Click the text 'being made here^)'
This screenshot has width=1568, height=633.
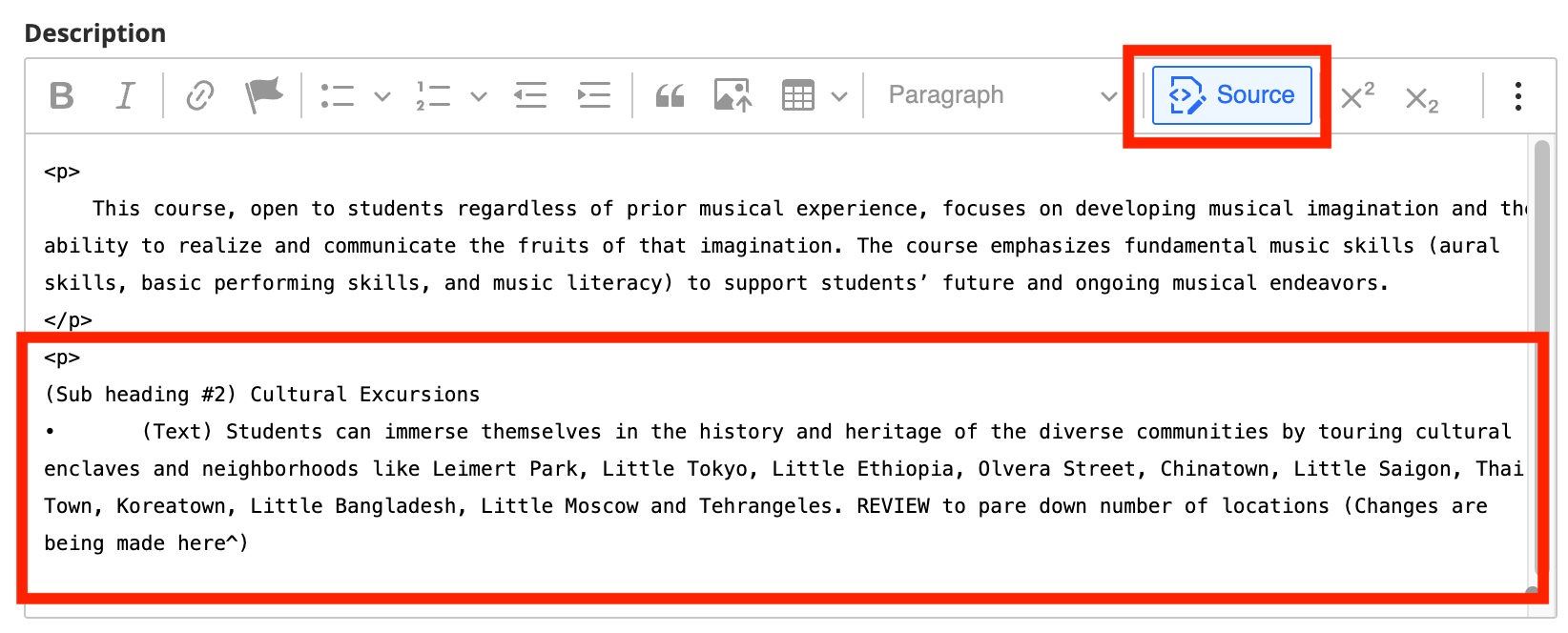pyautogui.click(x=146, y=543)
